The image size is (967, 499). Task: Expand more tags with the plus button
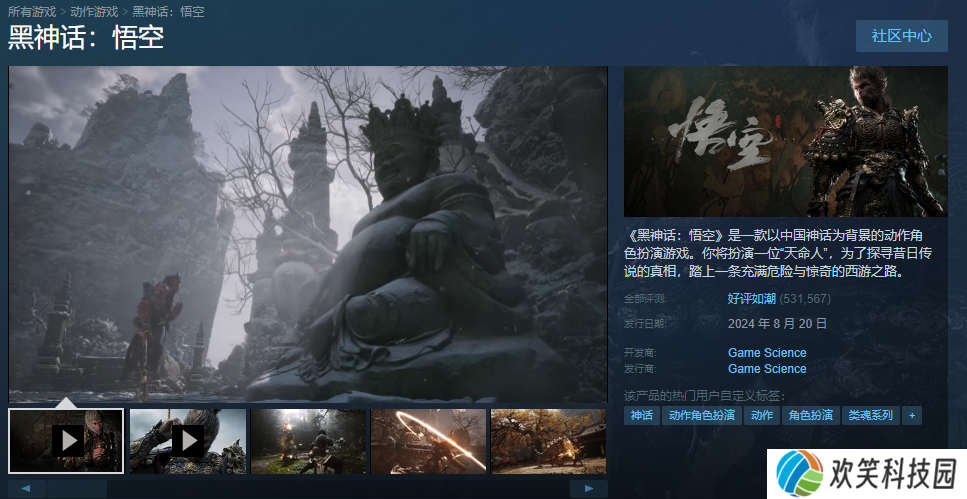[x=912, y=415]
